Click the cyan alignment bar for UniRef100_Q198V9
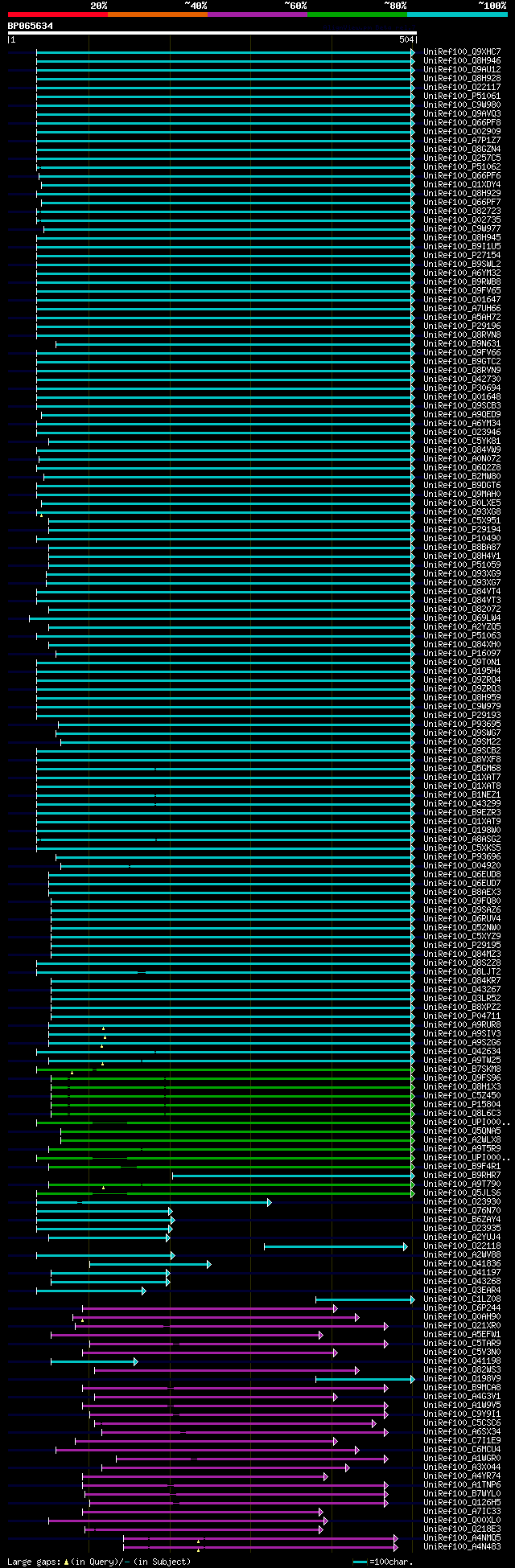This screenshot has height=1568, width=515. tap(365, 1379)
